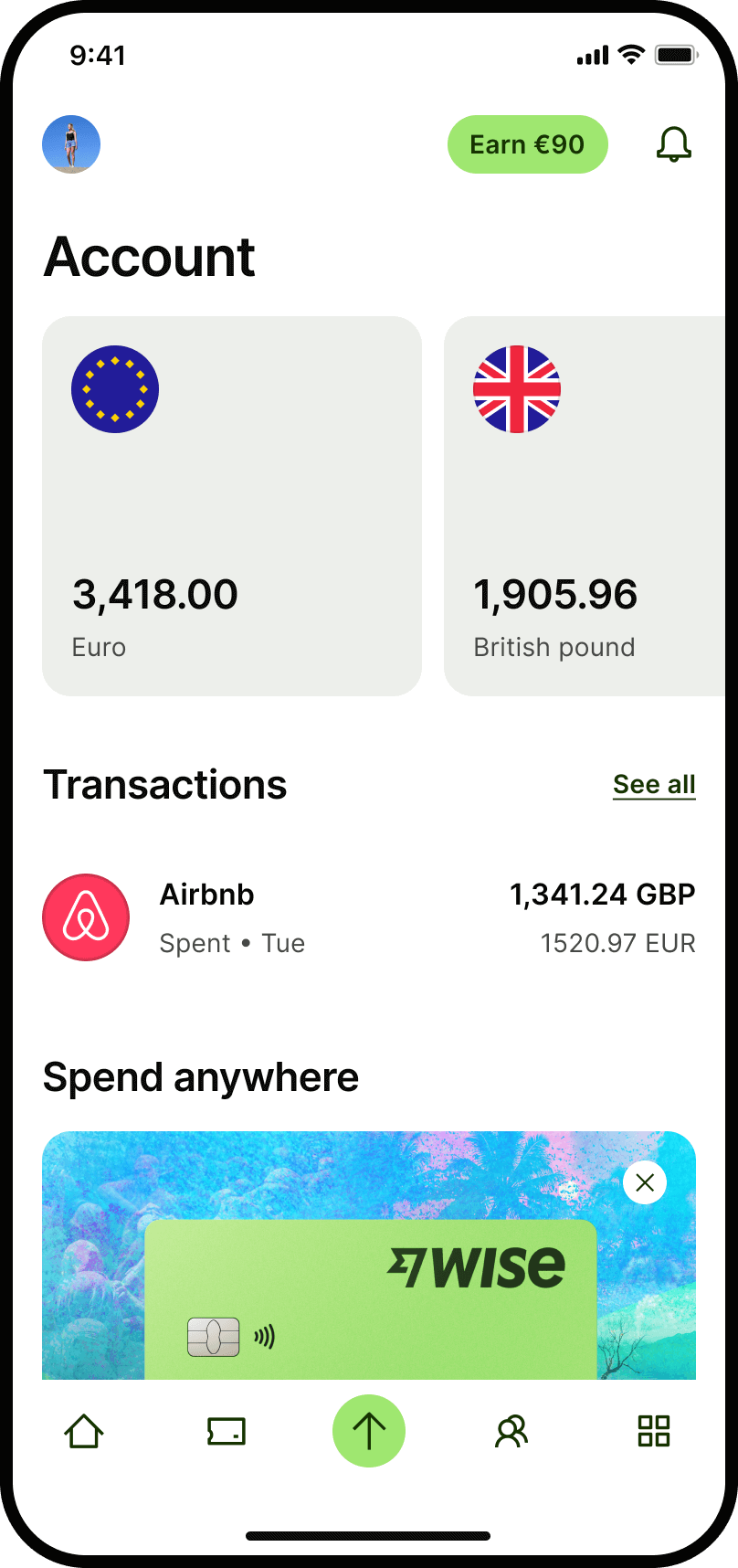Tap the notifications bell icon
Viewport: 738px width, 1568px height.
(674, 144)
